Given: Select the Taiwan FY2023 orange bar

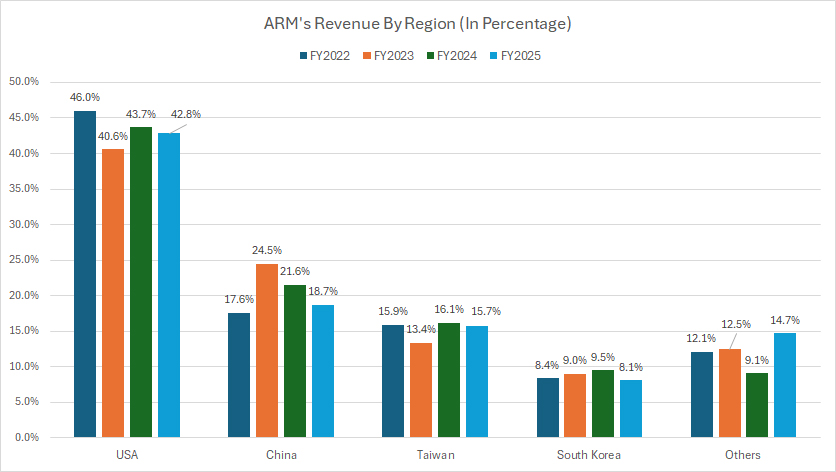Looking at the screenshot, I should [421, 390].
